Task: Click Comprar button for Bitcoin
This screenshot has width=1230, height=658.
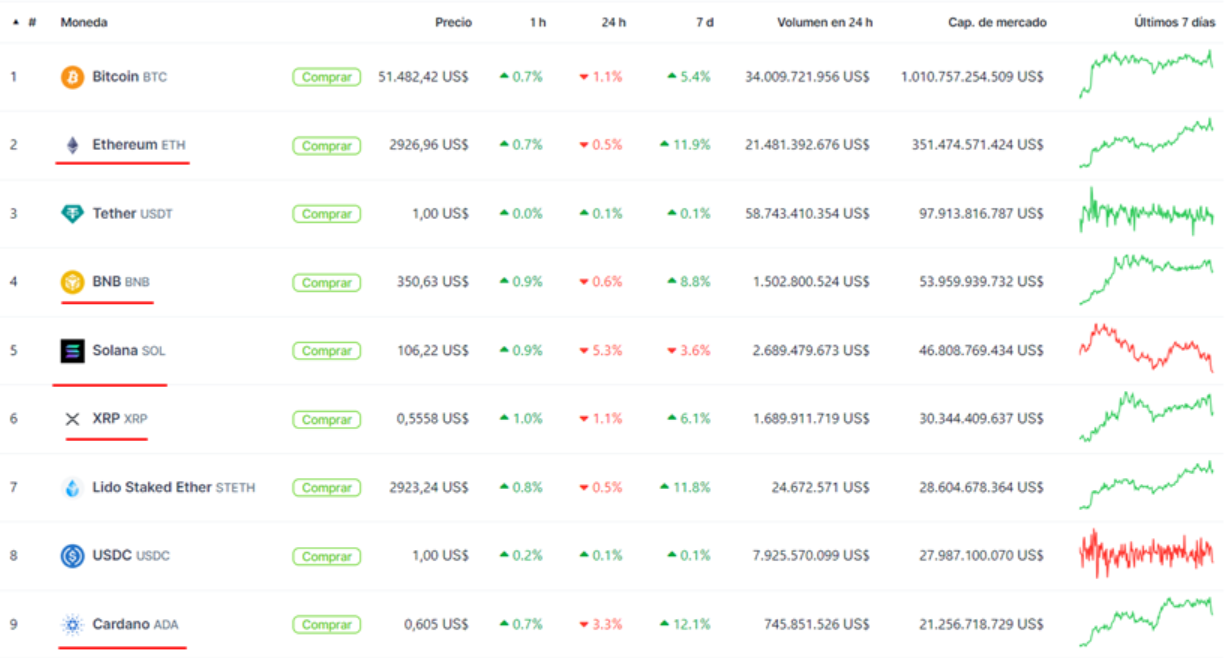Action: (327, 77)
